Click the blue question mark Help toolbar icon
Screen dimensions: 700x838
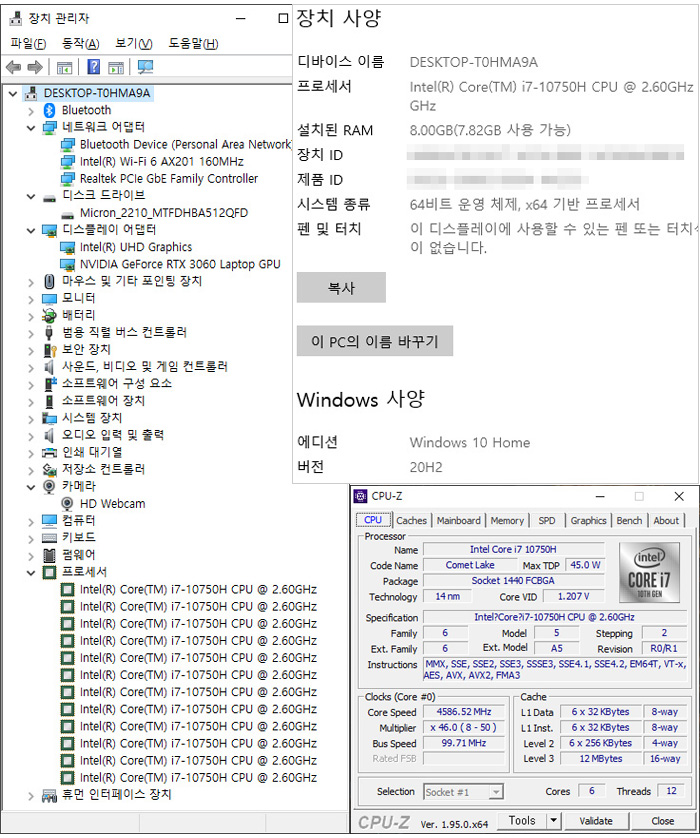(94, 67)
